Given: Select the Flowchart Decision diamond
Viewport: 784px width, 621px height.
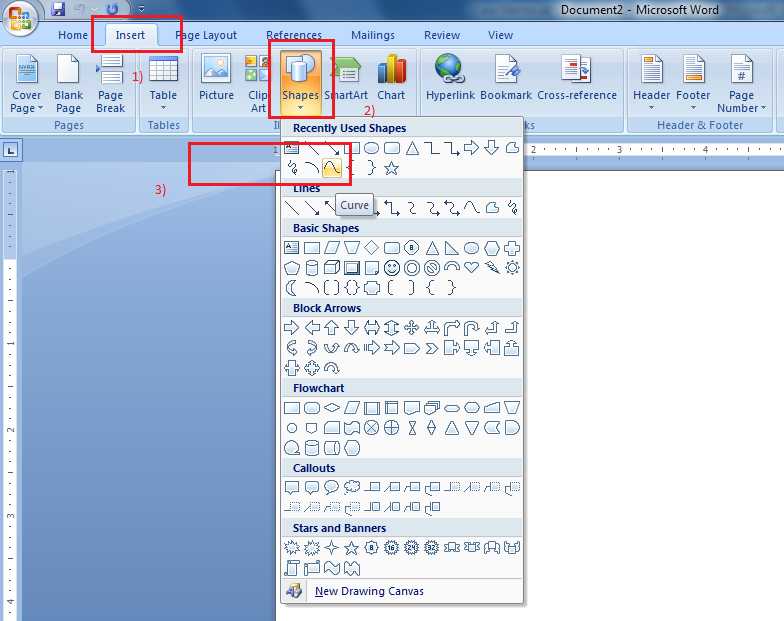Looking at the screenshot, I should click(x=332, y=408).
